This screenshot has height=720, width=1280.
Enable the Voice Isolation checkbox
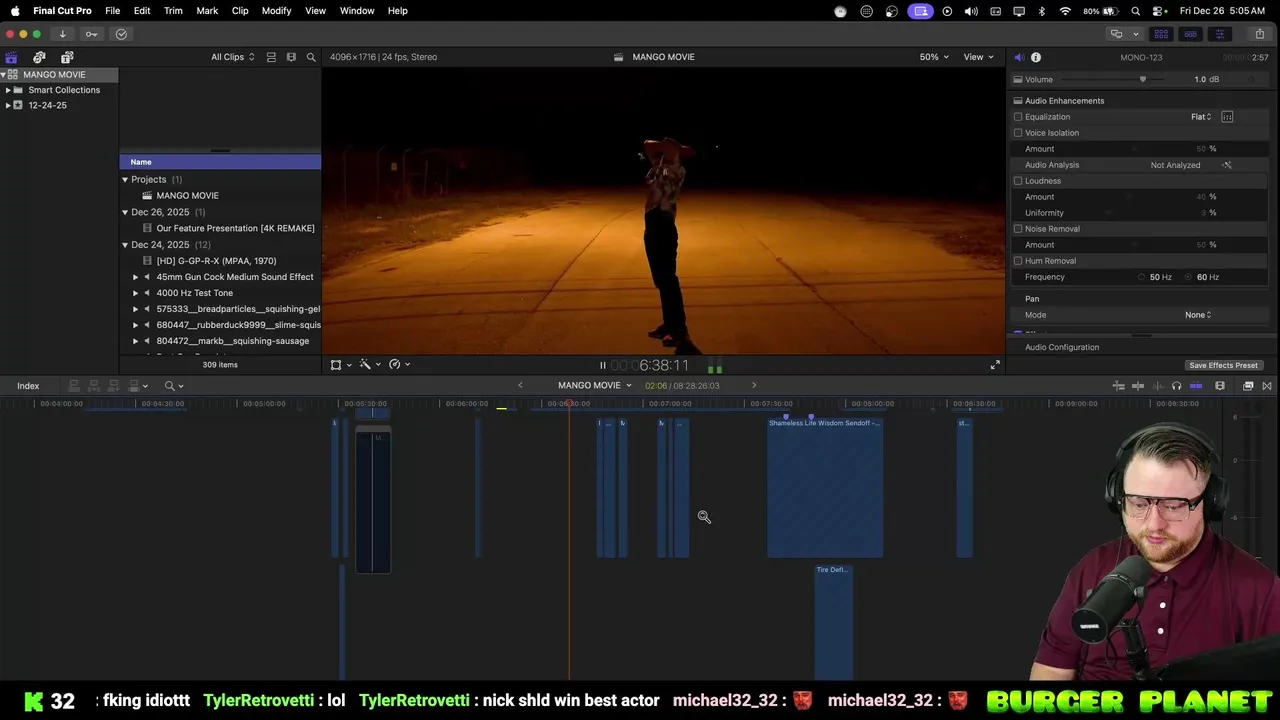(1018, 133)
